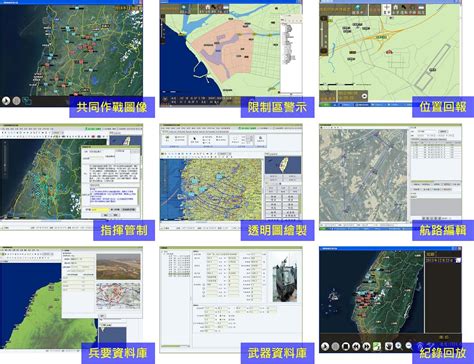474x364 pixels.
Task: Select the hand pan tool in 紀錄回放 panel
Action: tap(388, 347)
